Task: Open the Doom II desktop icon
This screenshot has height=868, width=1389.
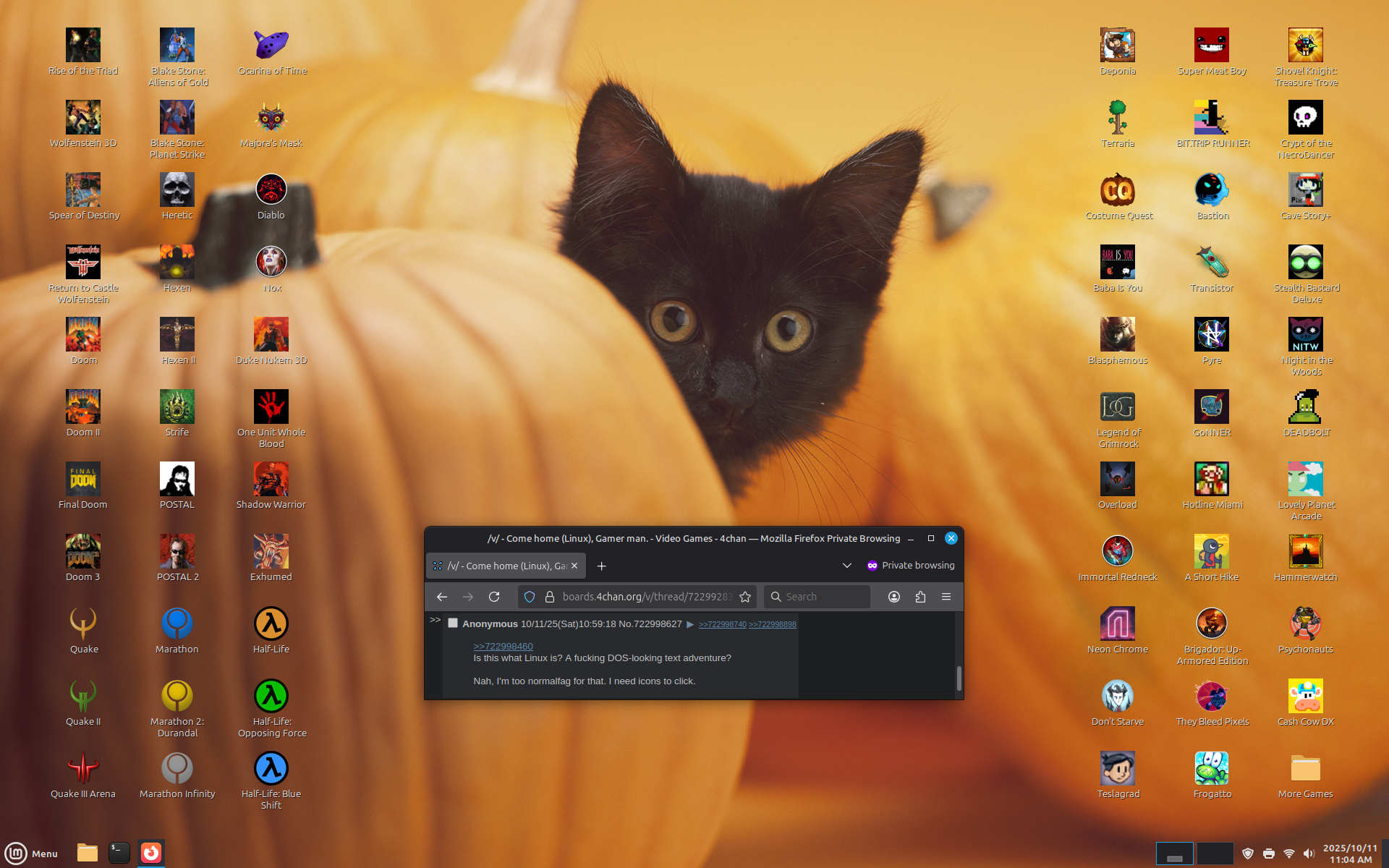Action: 83,408
